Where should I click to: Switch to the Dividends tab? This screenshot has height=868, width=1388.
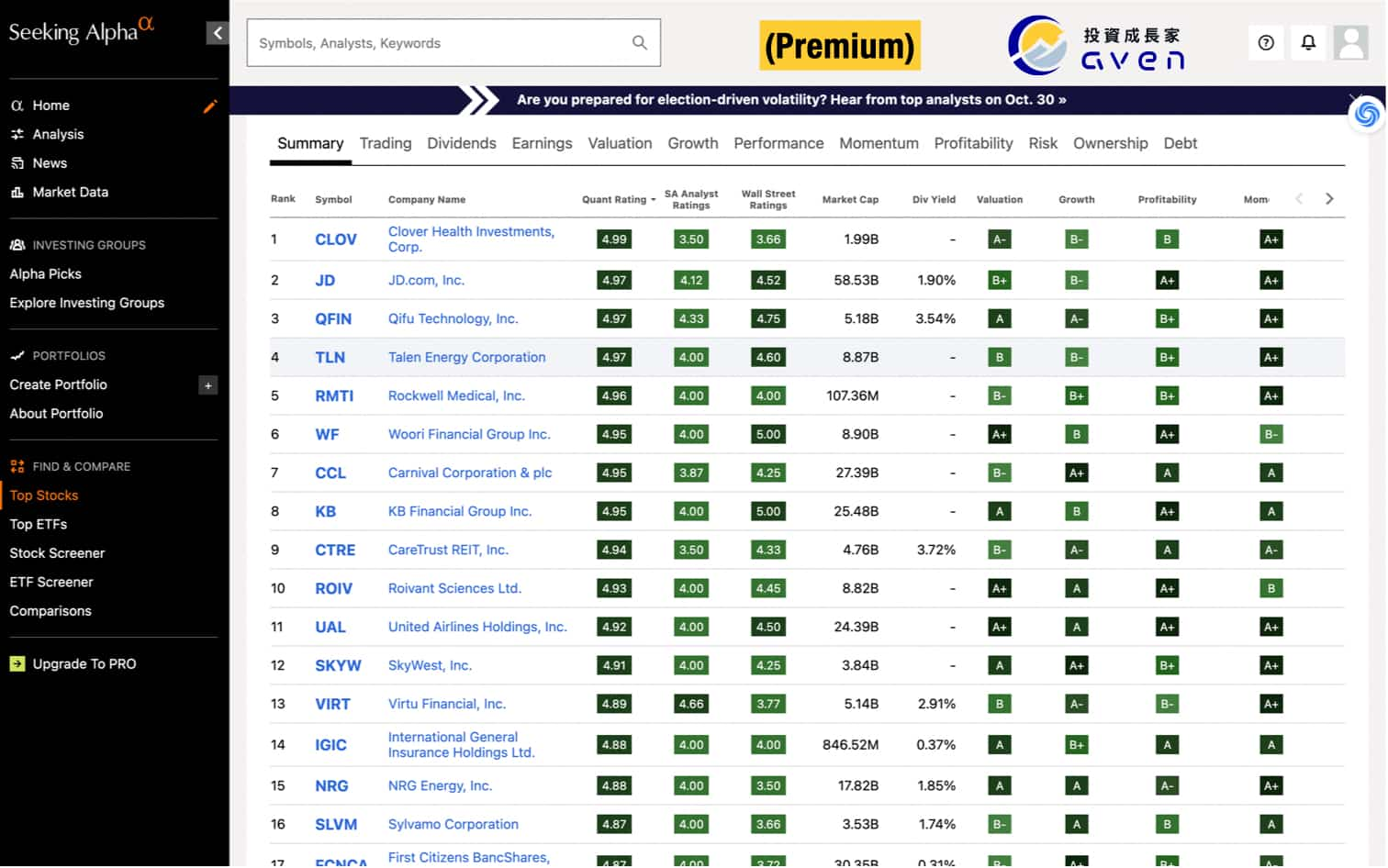462,143
